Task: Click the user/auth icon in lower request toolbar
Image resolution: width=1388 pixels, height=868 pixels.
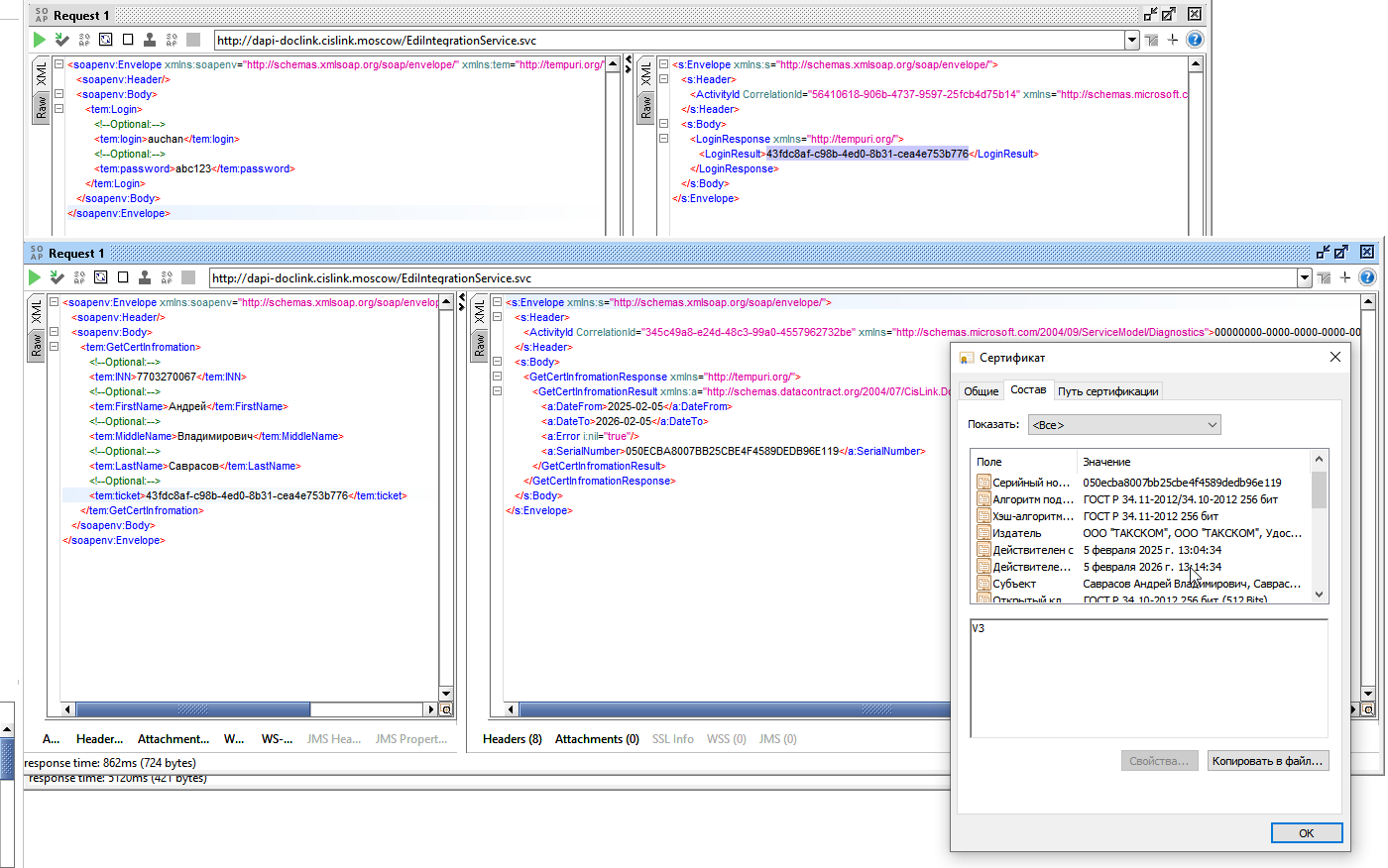Action: coord(145,277)
